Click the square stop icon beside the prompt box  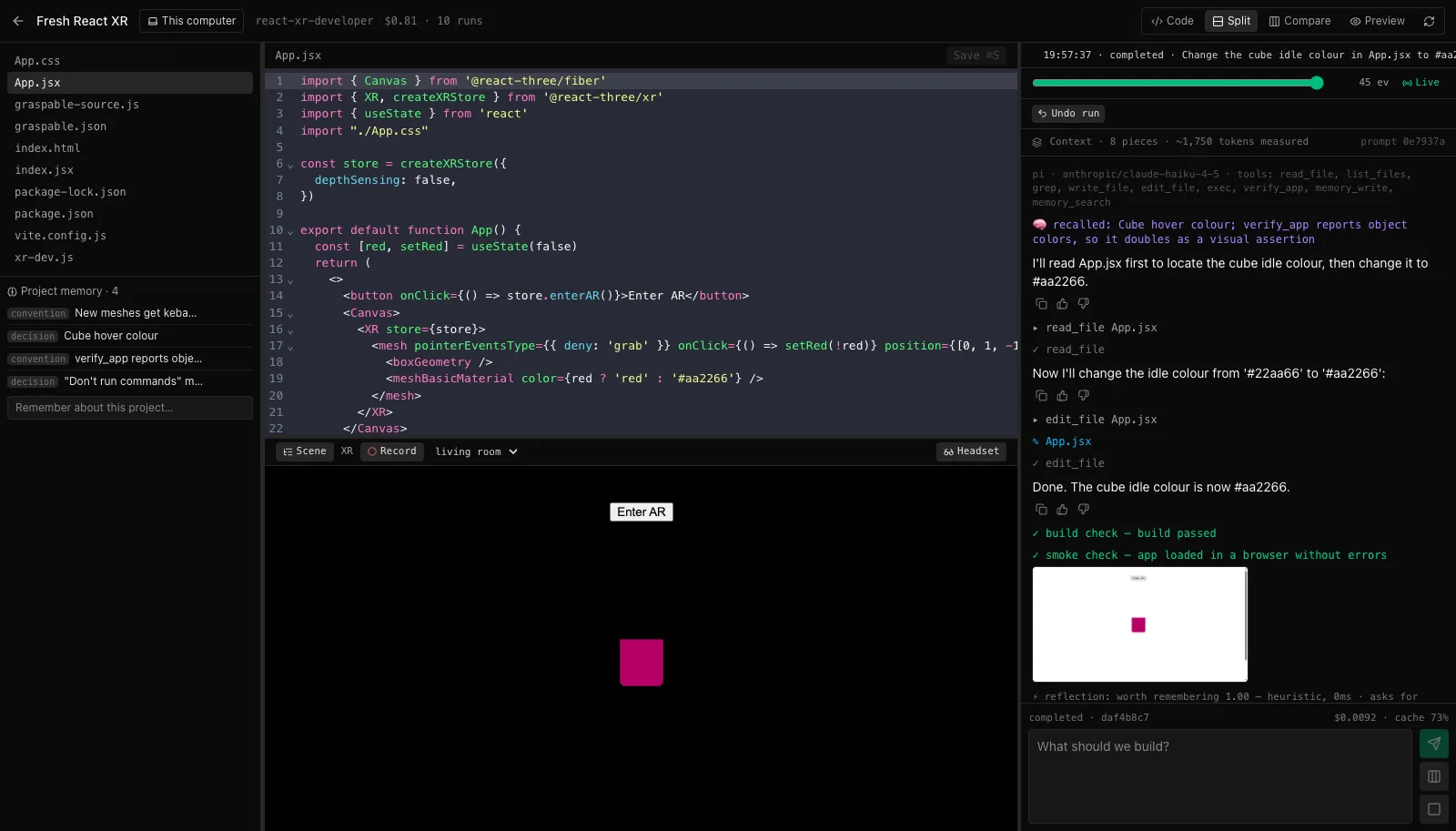pyautogui.click(x=1434, y=809)
